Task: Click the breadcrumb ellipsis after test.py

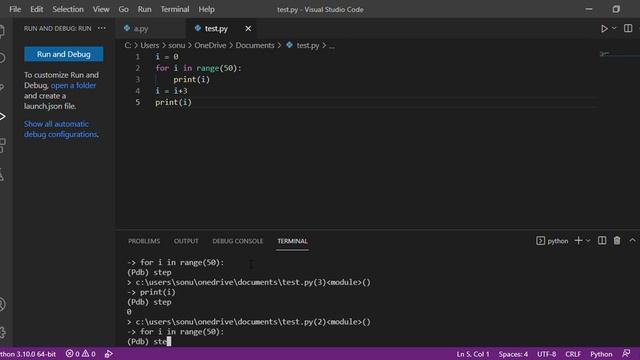Action: [332, 46]
